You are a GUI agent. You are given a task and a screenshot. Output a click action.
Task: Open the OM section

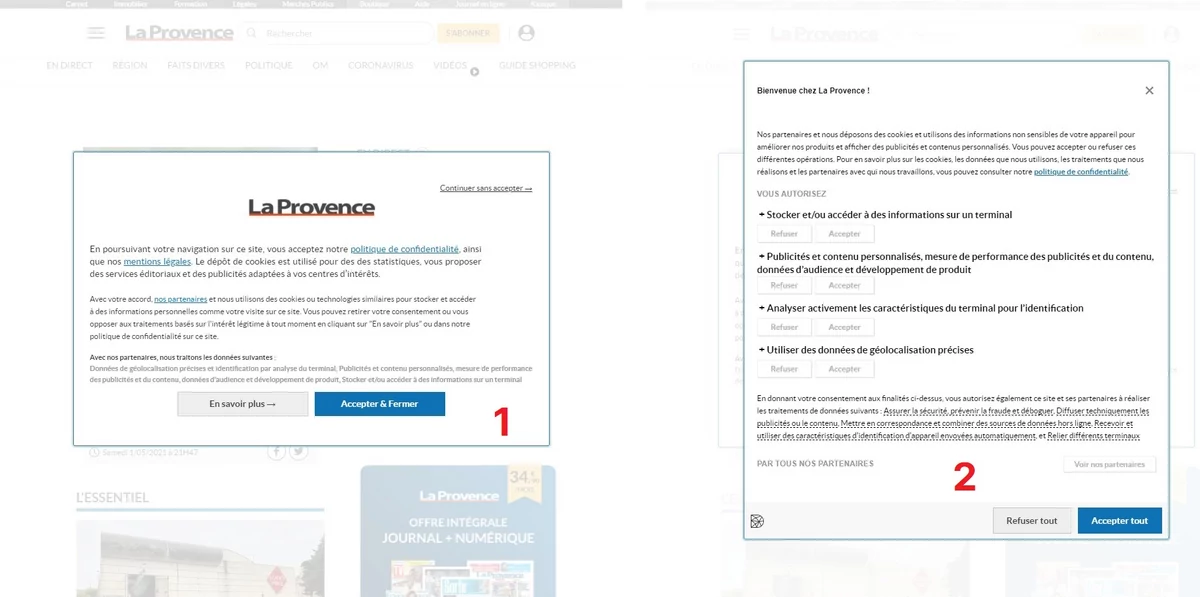tap(320, 66)
